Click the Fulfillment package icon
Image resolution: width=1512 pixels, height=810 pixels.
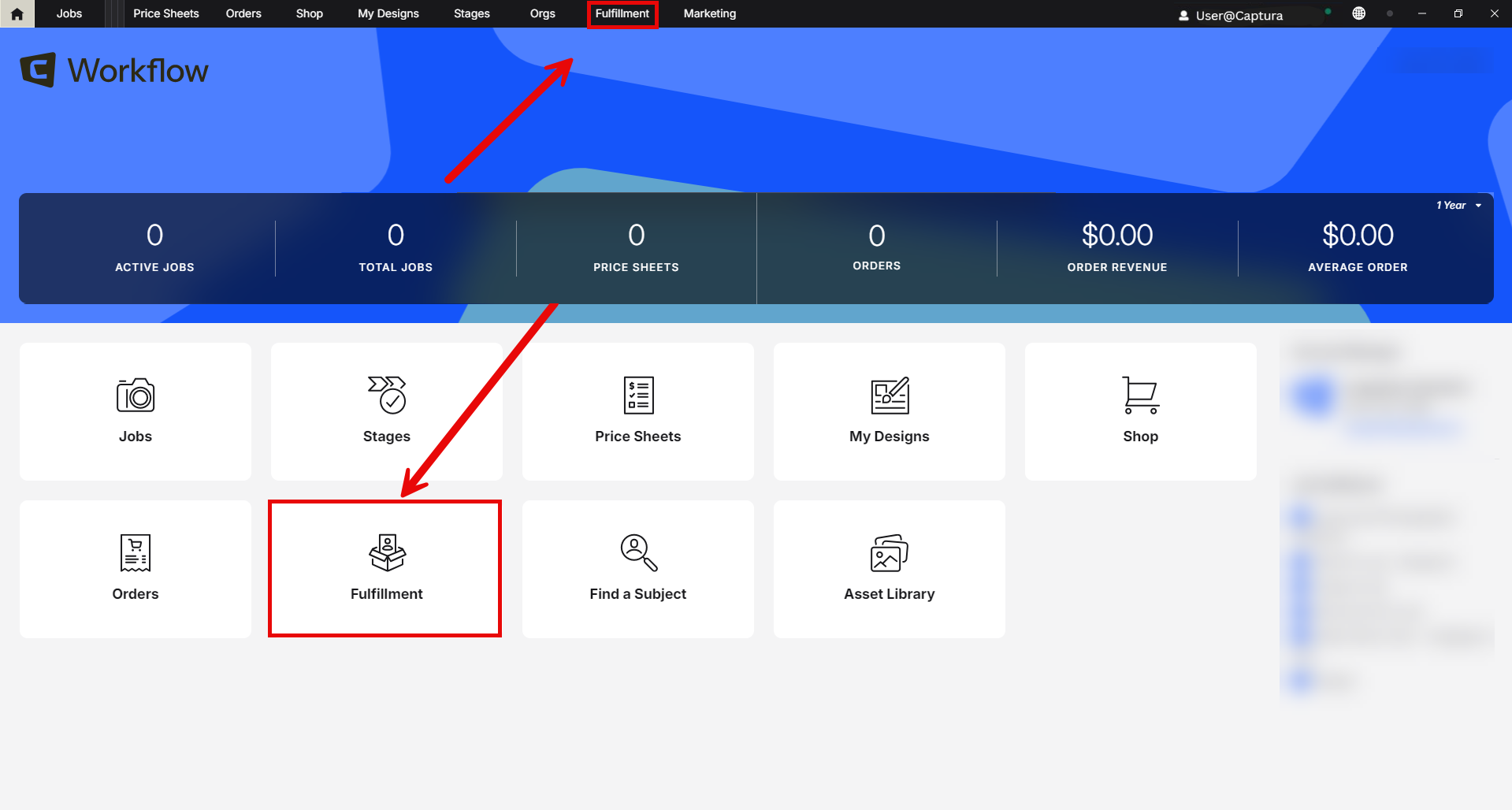coord(387,552)
